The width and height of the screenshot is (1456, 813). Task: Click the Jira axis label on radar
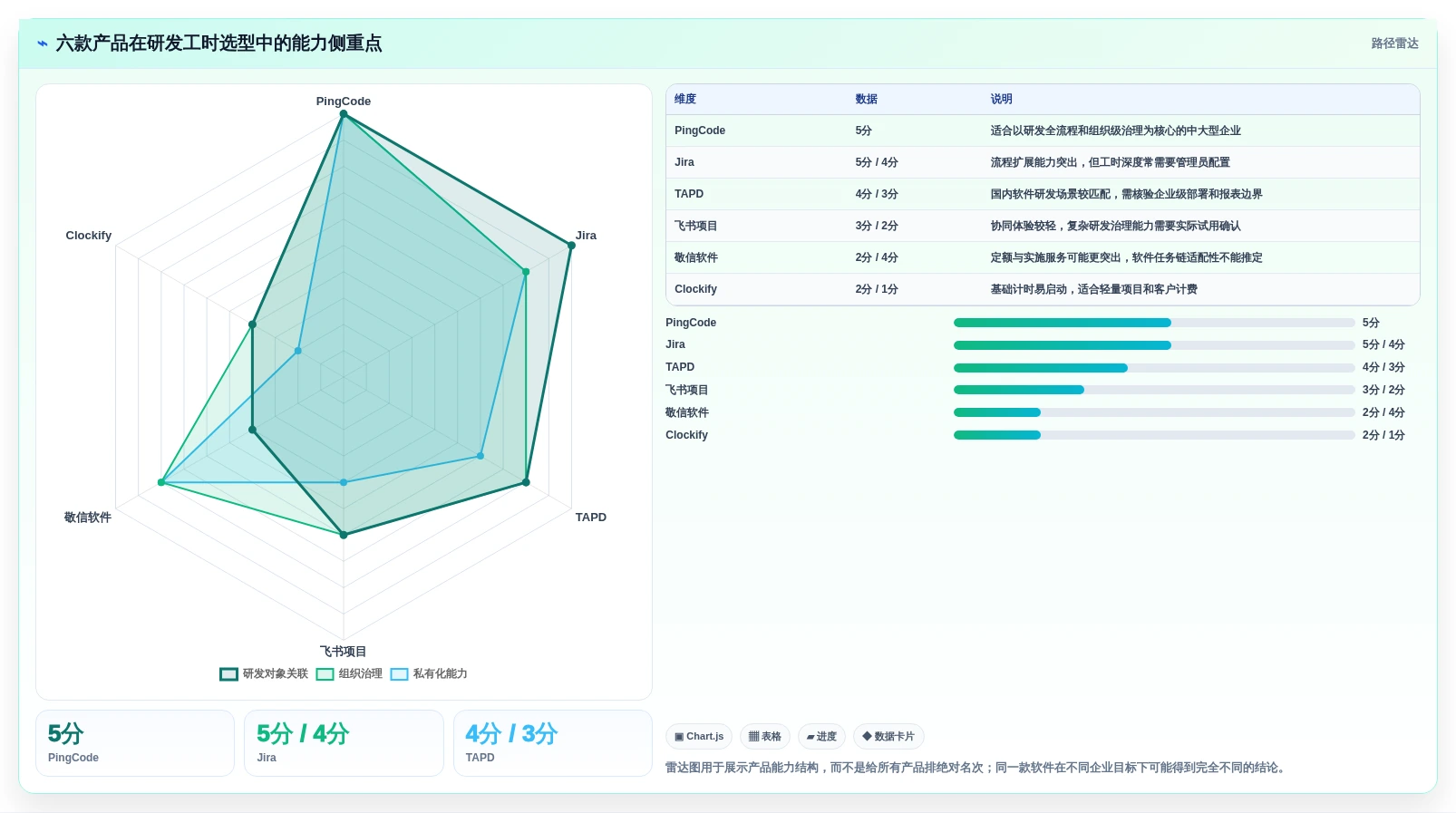click(x=586, y=236)
